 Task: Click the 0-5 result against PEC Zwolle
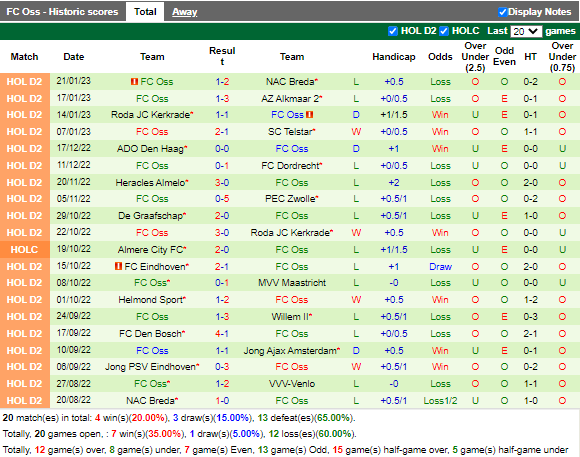(222, 199)
